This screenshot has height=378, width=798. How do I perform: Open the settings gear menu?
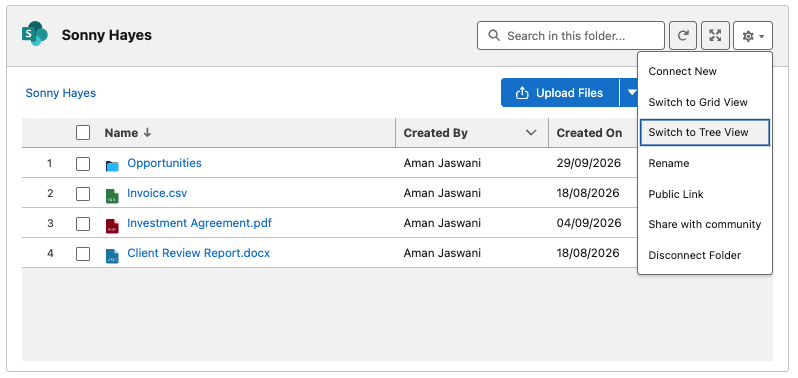[x=753, y=36]
